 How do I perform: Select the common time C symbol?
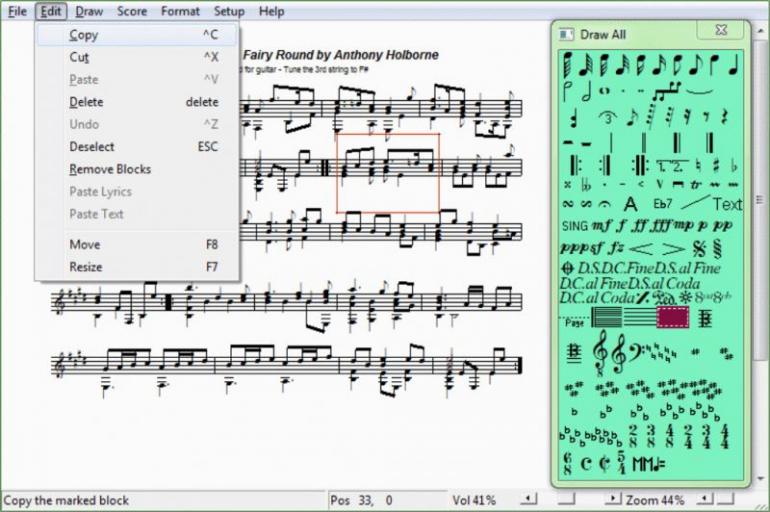[x=585, y=463]
